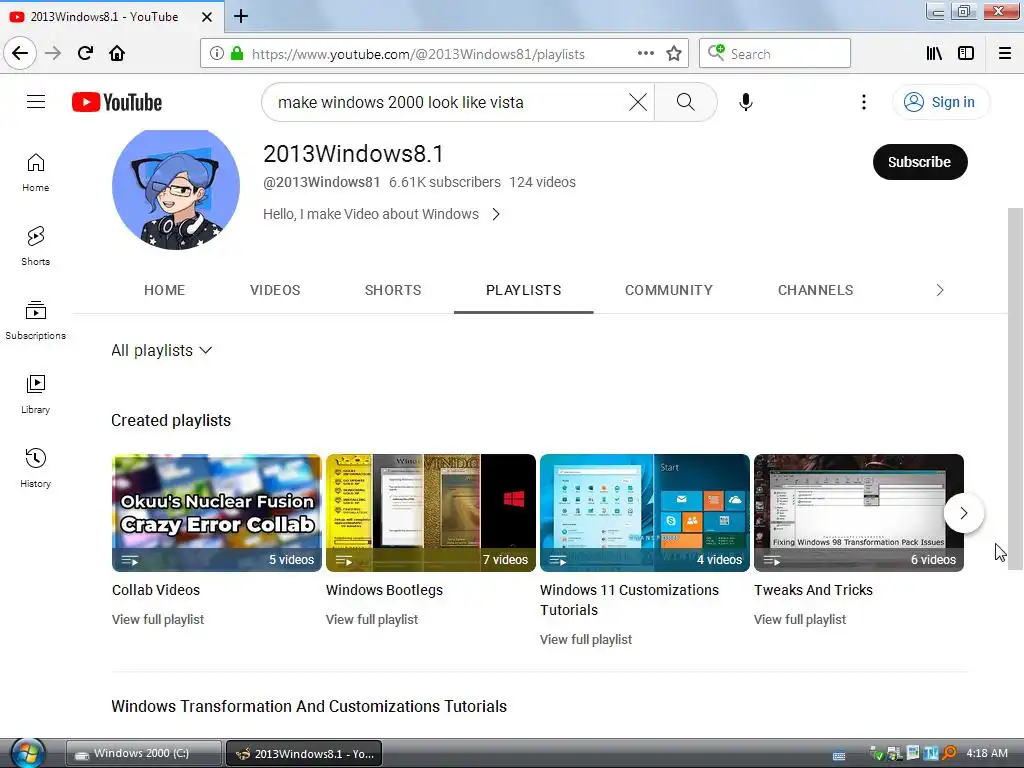Click the @2013Windows81 channel handle
Screen dimensions: 1024x768
(x=321, y=182)
